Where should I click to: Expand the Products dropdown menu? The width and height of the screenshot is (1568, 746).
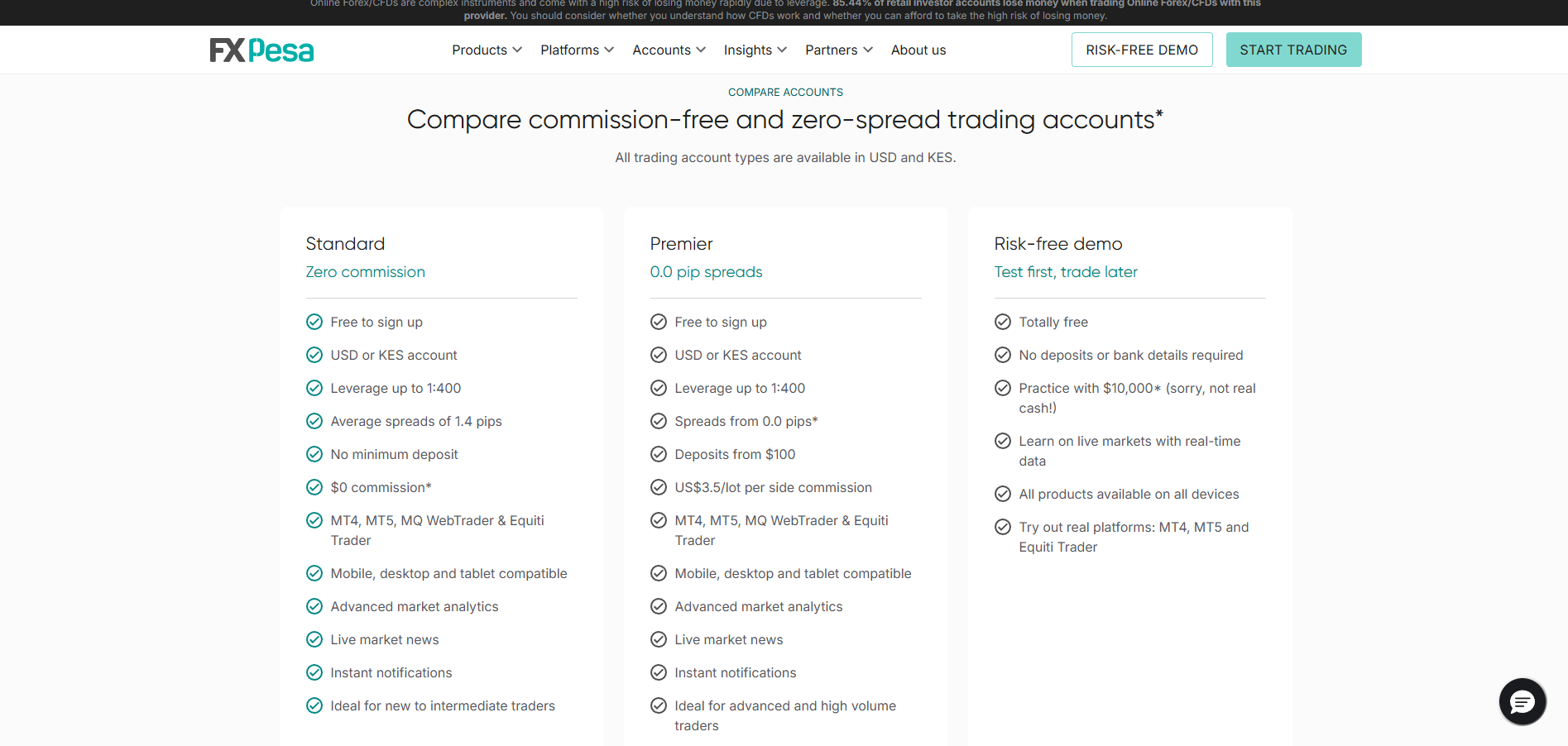point(487,50)
